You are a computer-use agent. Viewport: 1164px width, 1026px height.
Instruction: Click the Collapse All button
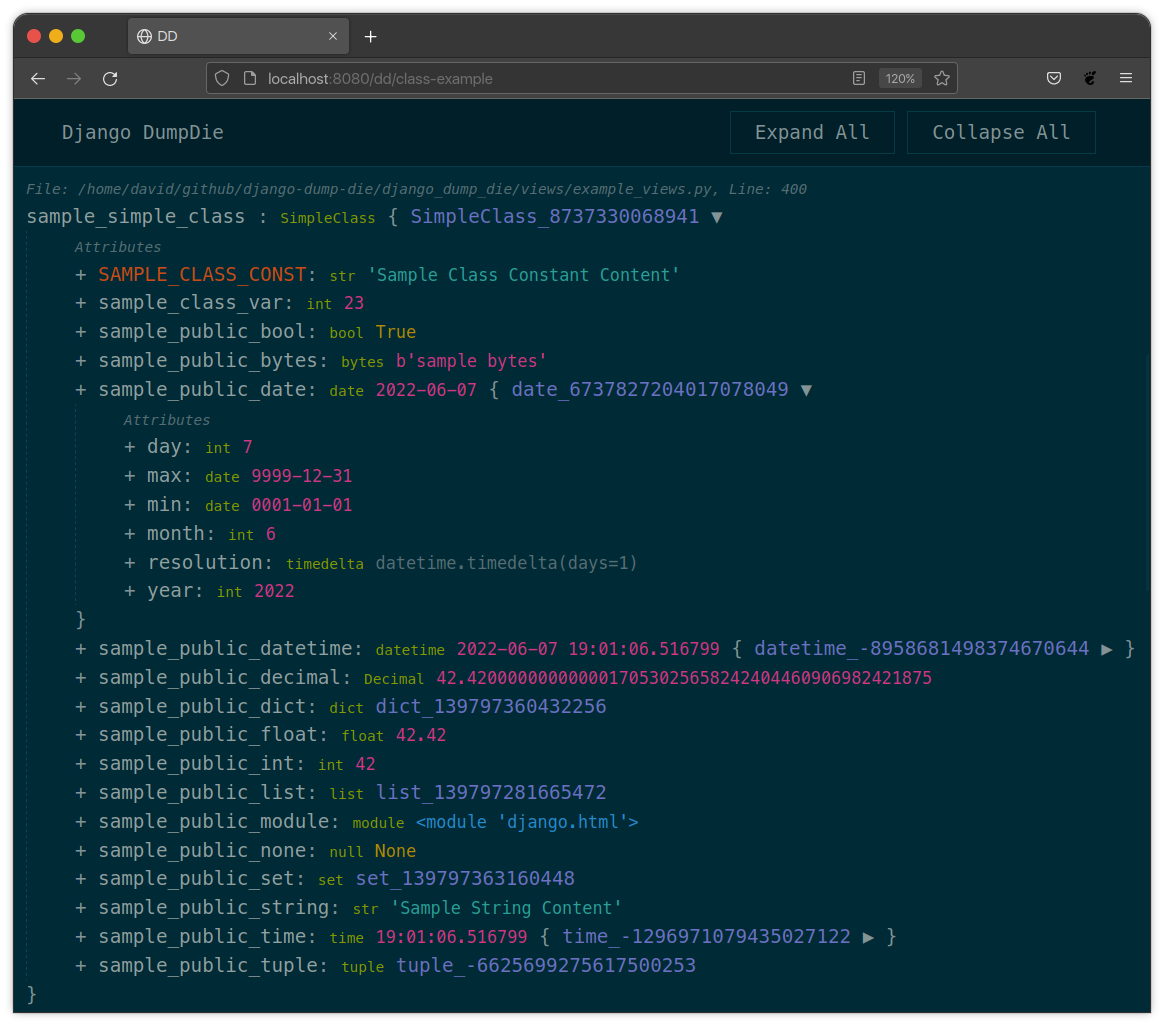pyautogui.click(x=1000, y=133)
